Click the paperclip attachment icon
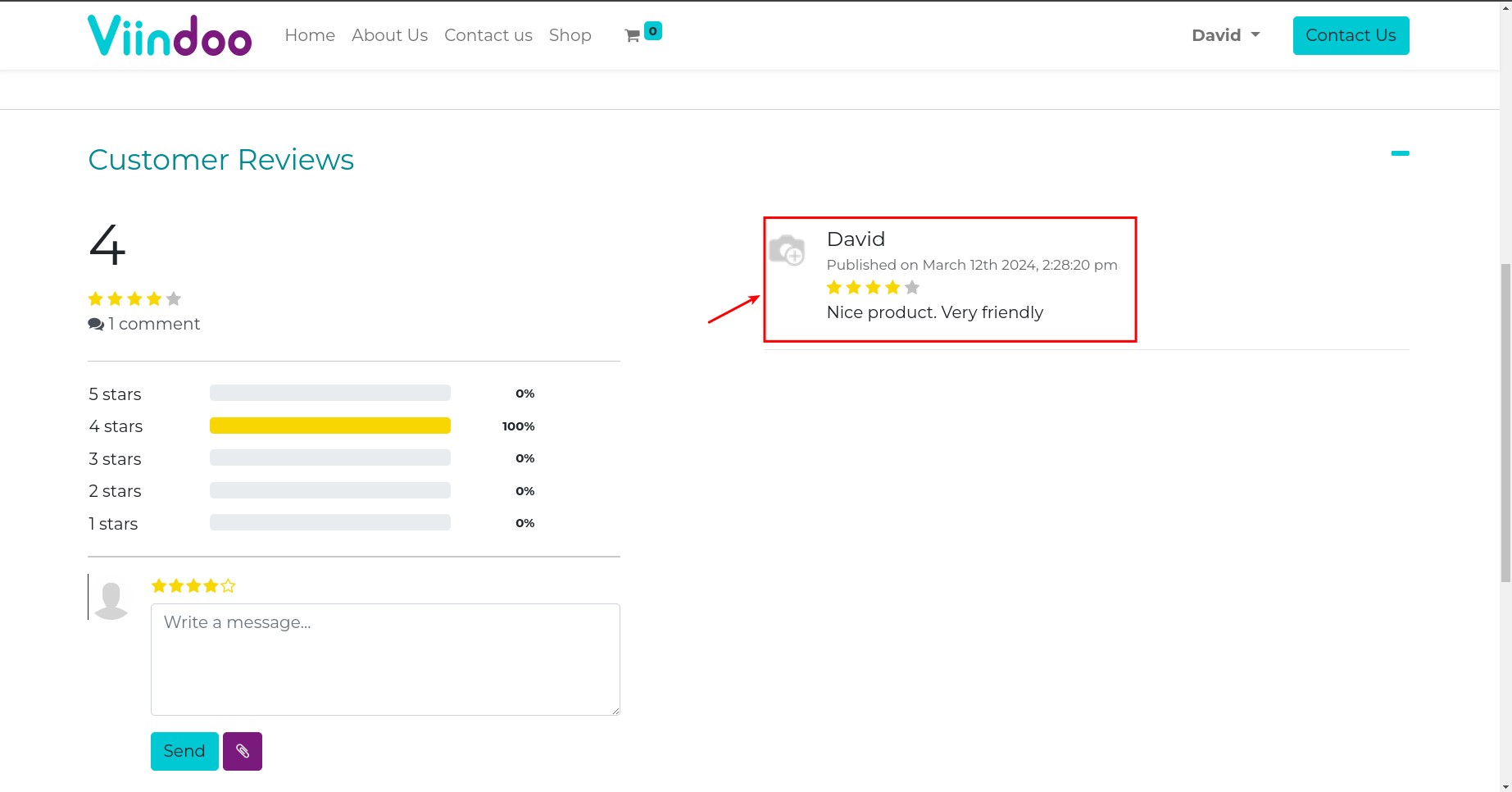This screenshot has height=792, width=1512. tap(242, 750)
